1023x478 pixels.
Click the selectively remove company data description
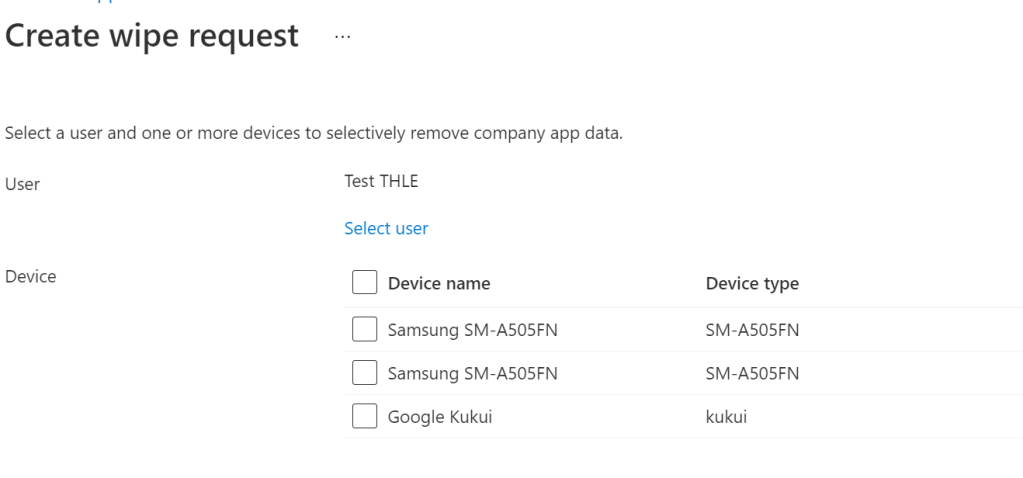314,133
